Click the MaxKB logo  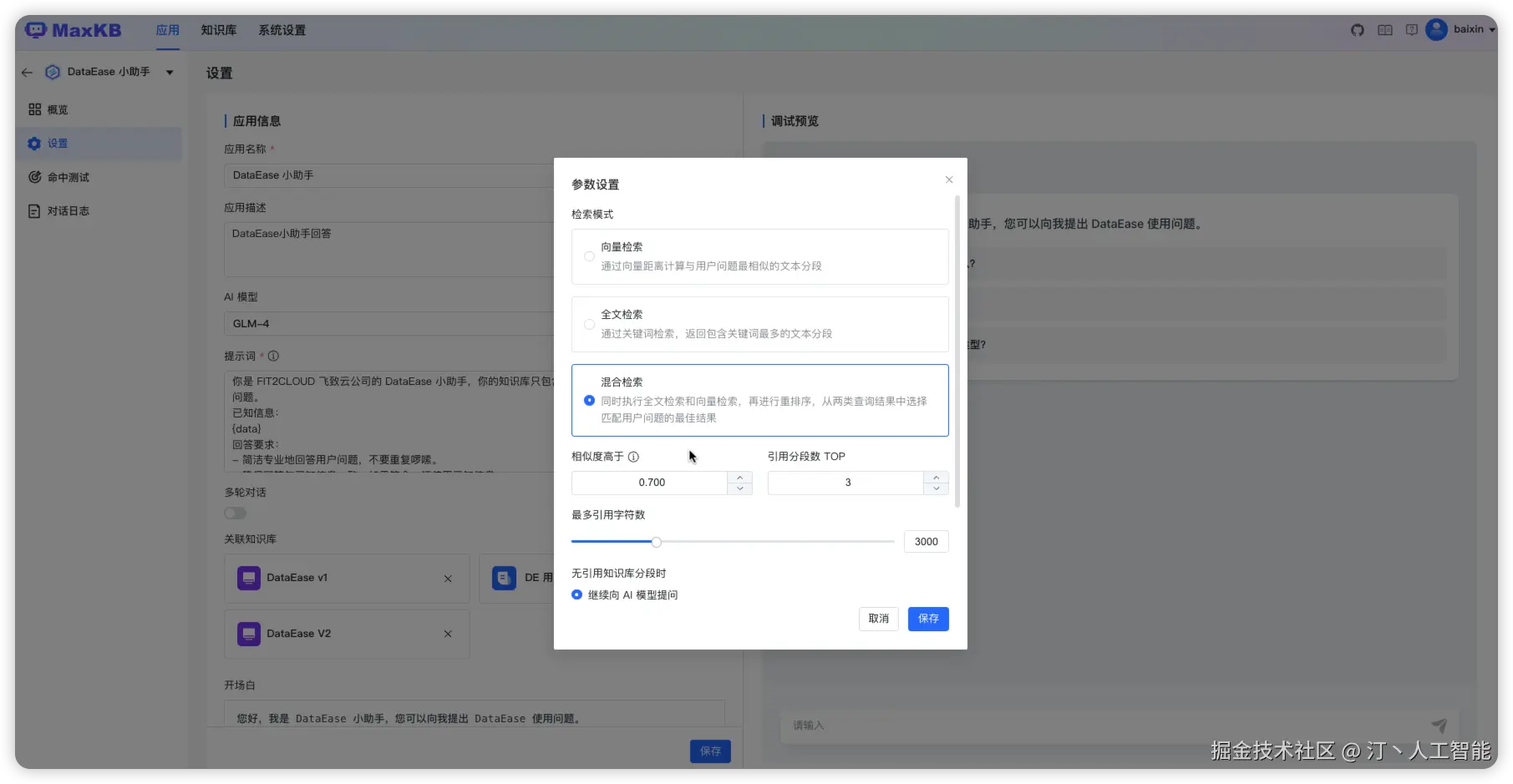click(74, 30)
